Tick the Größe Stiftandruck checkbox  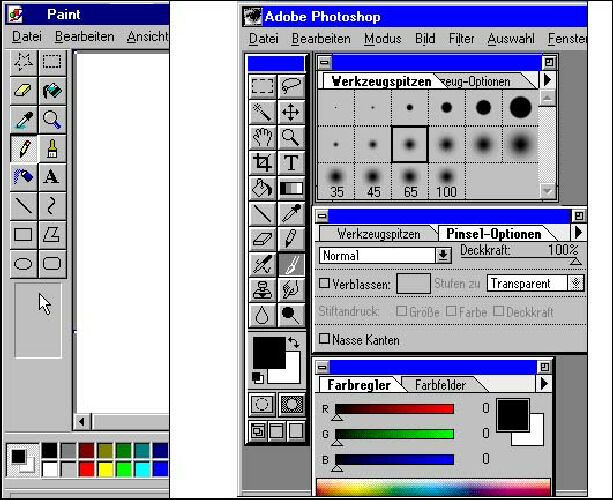point(401,312)
